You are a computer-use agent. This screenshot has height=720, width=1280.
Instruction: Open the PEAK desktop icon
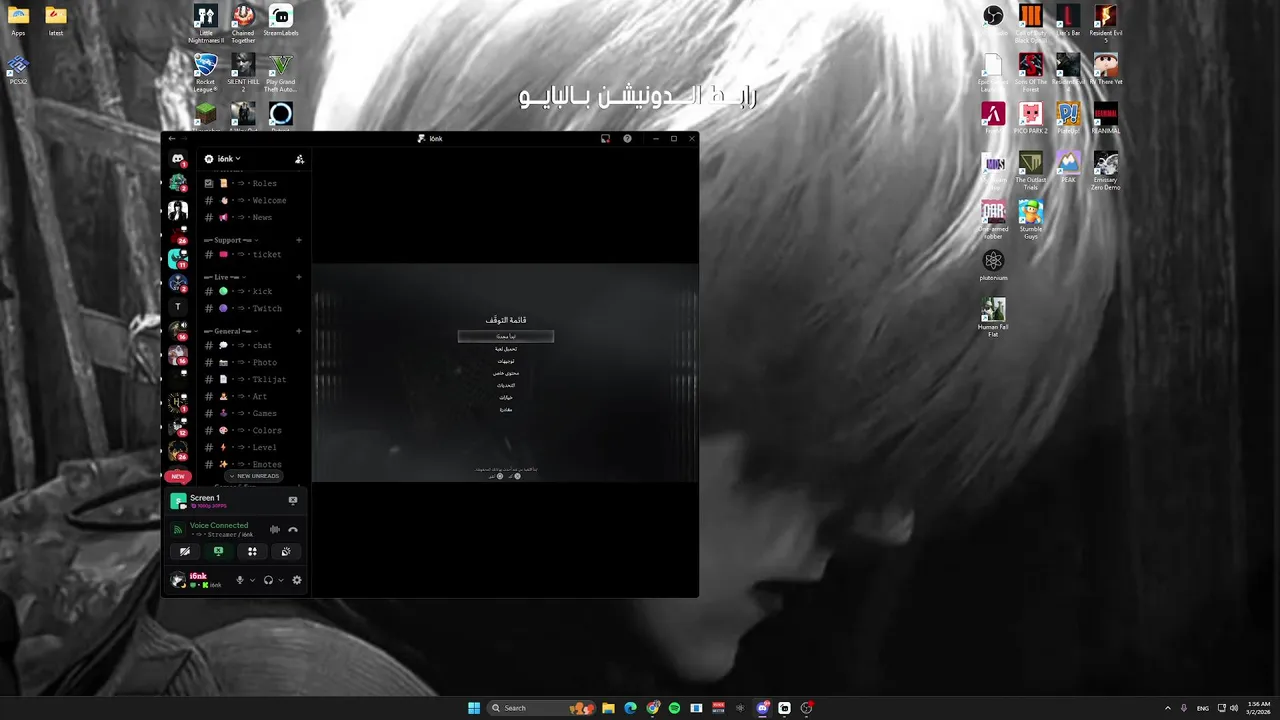coord(1068,167)
